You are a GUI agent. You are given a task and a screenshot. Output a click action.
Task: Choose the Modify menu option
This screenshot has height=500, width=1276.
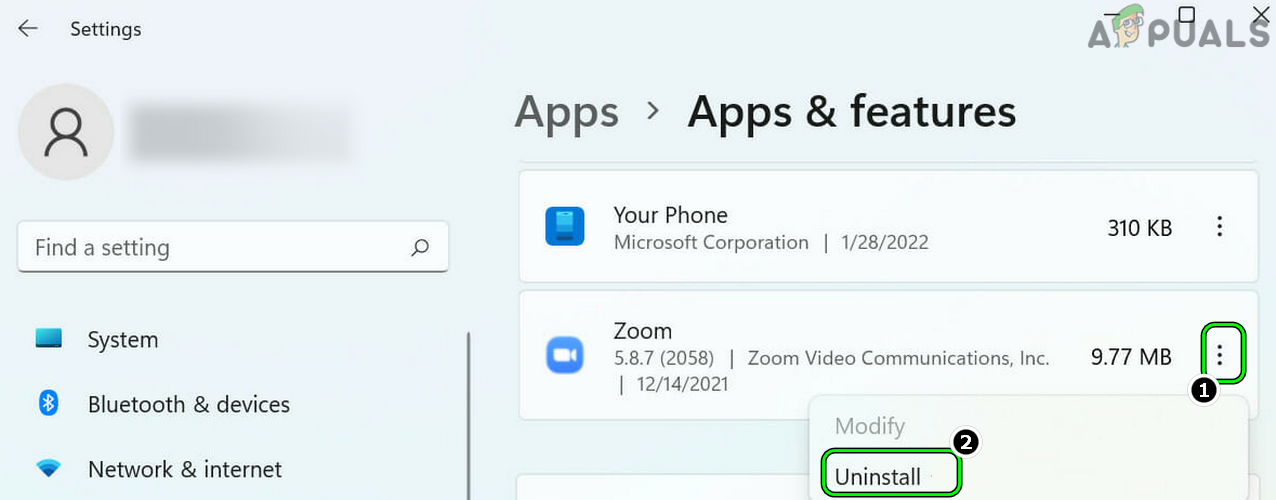pyautogui.click(x=870, y=426)
